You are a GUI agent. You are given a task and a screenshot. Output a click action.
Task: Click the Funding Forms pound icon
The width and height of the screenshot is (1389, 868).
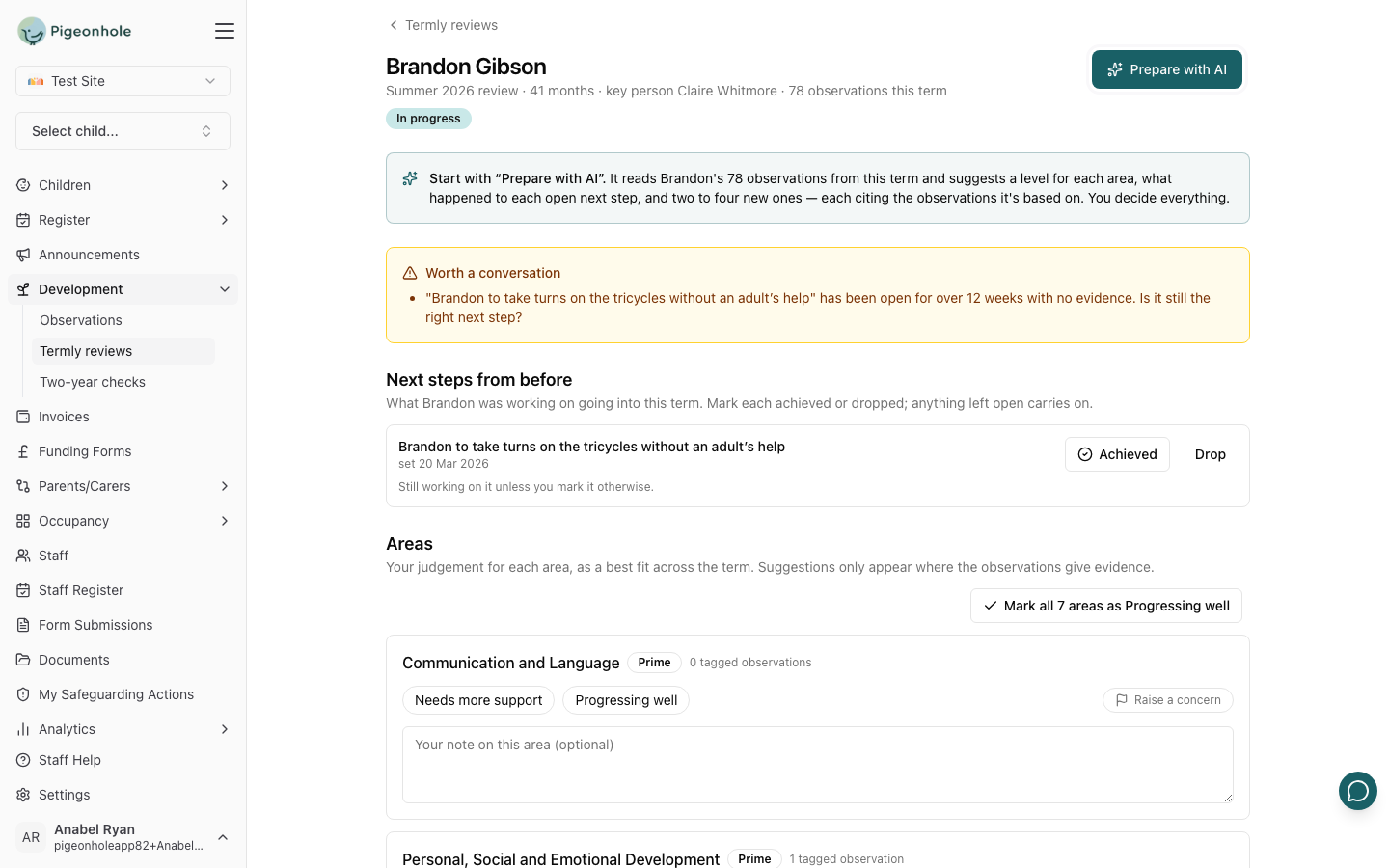click(23, 451)
